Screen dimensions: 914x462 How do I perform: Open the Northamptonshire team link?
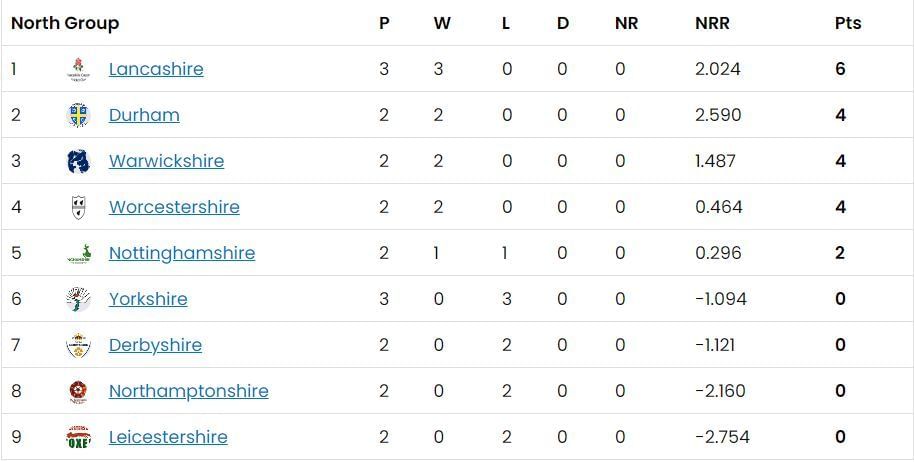(188, 391)
